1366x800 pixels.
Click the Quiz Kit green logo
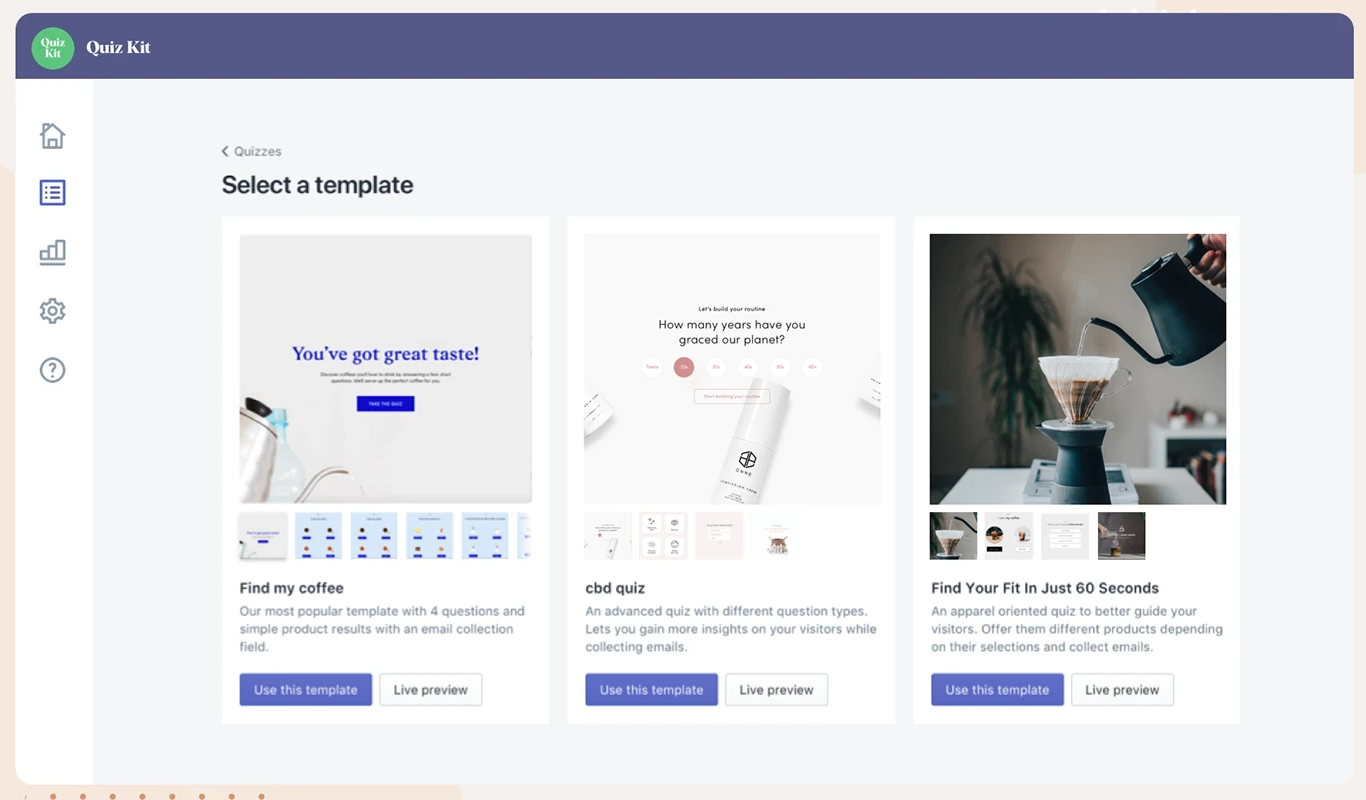[x=53, y=47]
